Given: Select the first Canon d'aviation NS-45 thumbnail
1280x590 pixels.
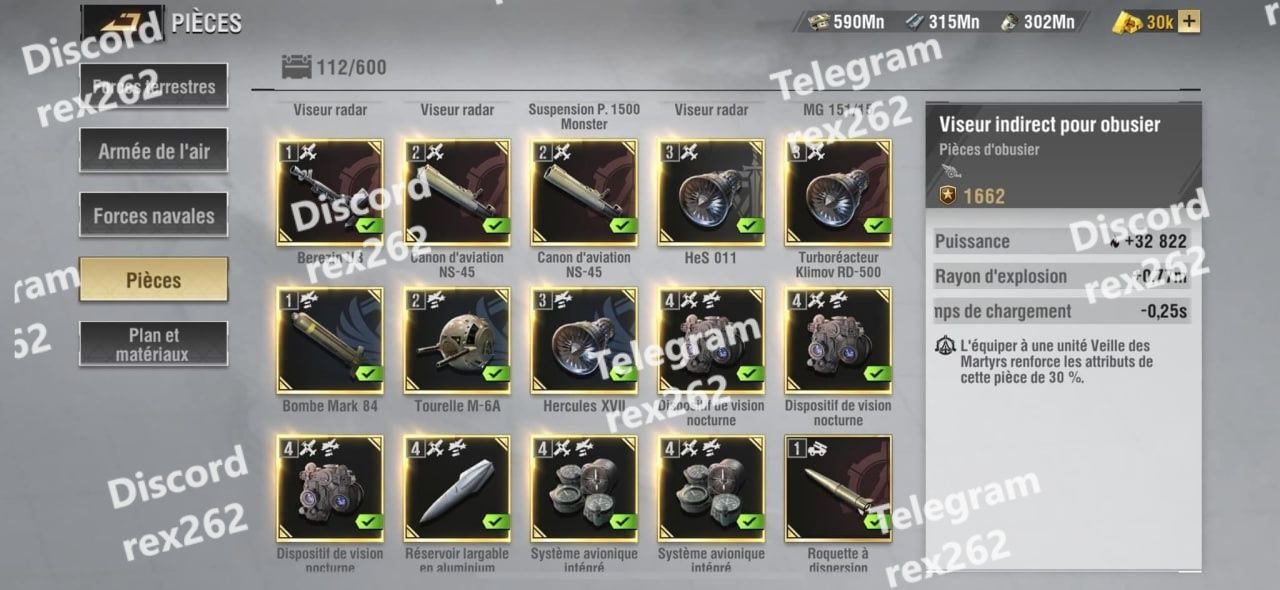Looking at the screenshot, I should tap(457, 193).
